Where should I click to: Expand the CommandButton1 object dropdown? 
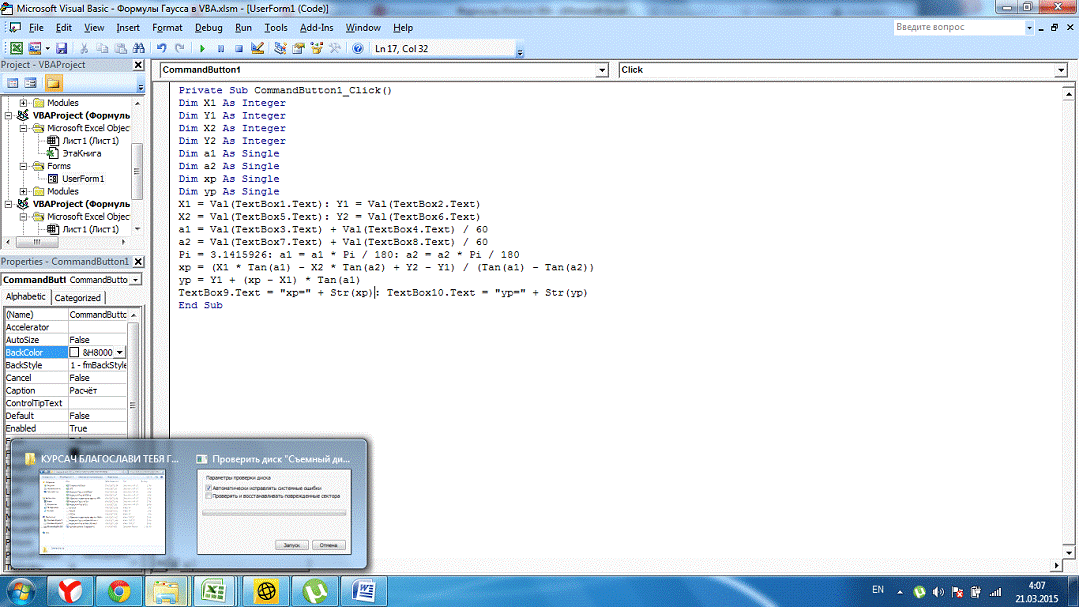coord(601,70)
